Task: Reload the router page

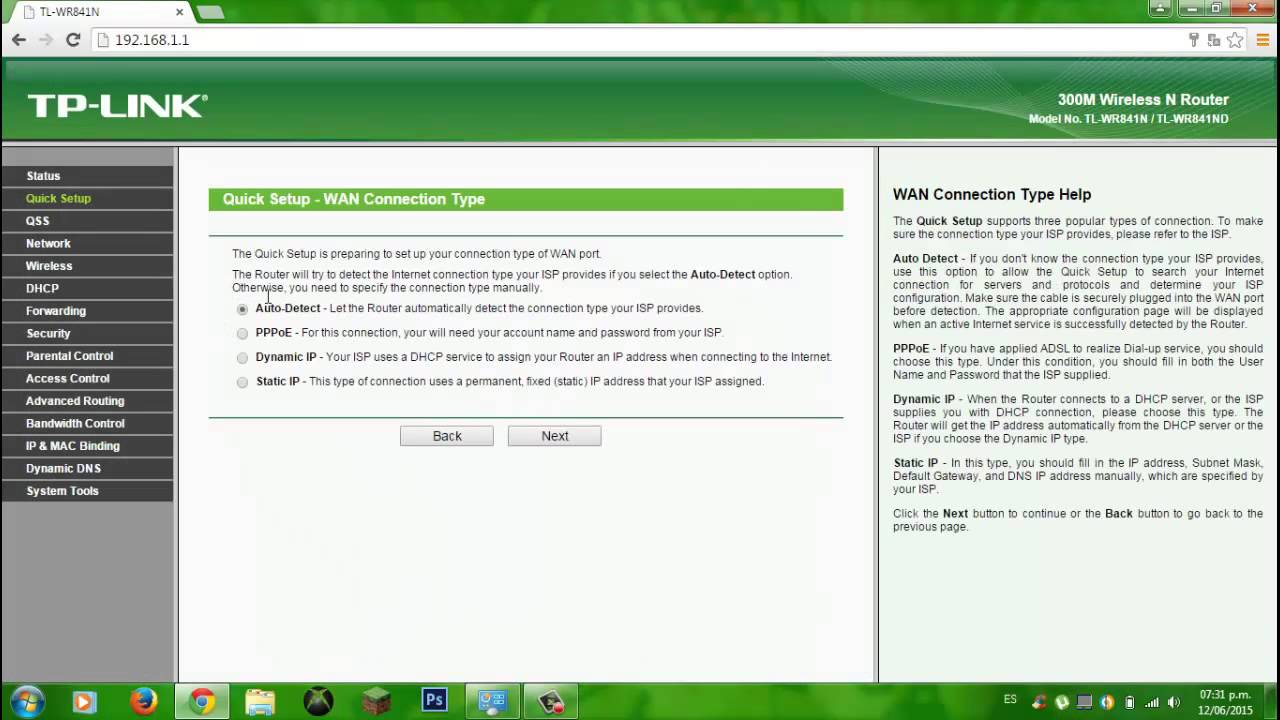Action: (x=73, y=40)
